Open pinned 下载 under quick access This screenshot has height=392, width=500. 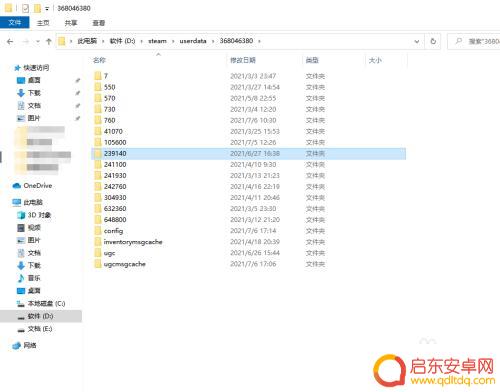coord(34,93)
